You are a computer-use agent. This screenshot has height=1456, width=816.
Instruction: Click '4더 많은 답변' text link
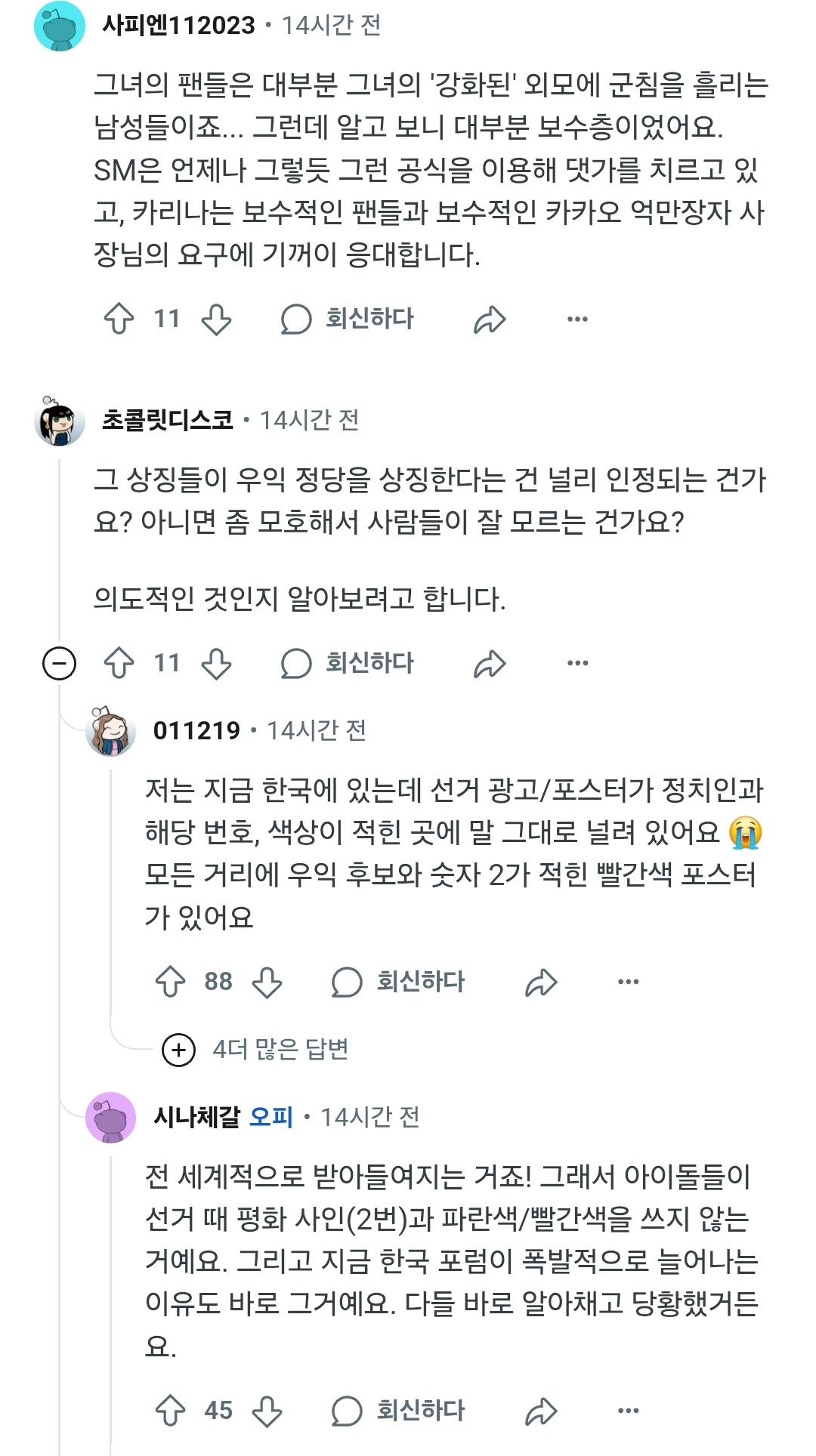pos(280,1049)
